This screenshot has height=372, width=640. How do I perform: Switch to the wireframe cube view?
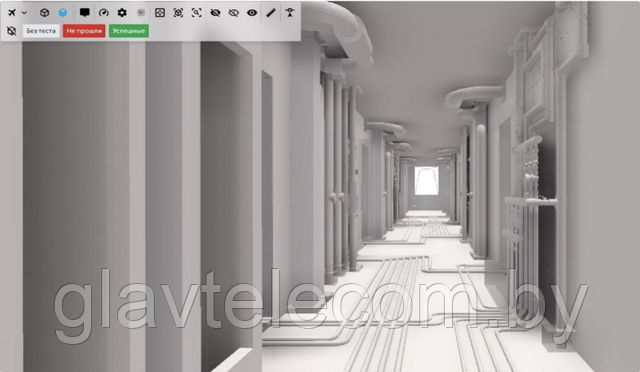pyautogui.click(x=44, y=13)
